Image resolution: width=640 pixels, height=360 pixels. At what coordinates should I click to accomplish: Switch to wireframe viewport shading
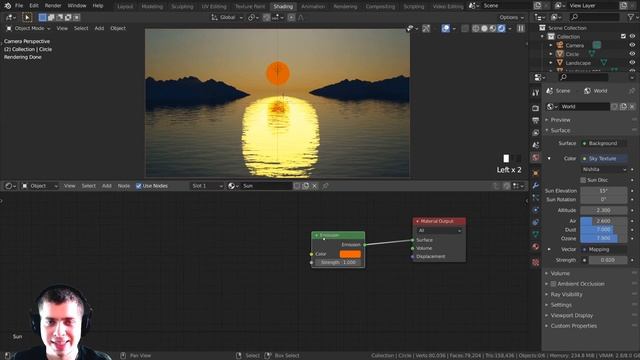pos(476,28)
